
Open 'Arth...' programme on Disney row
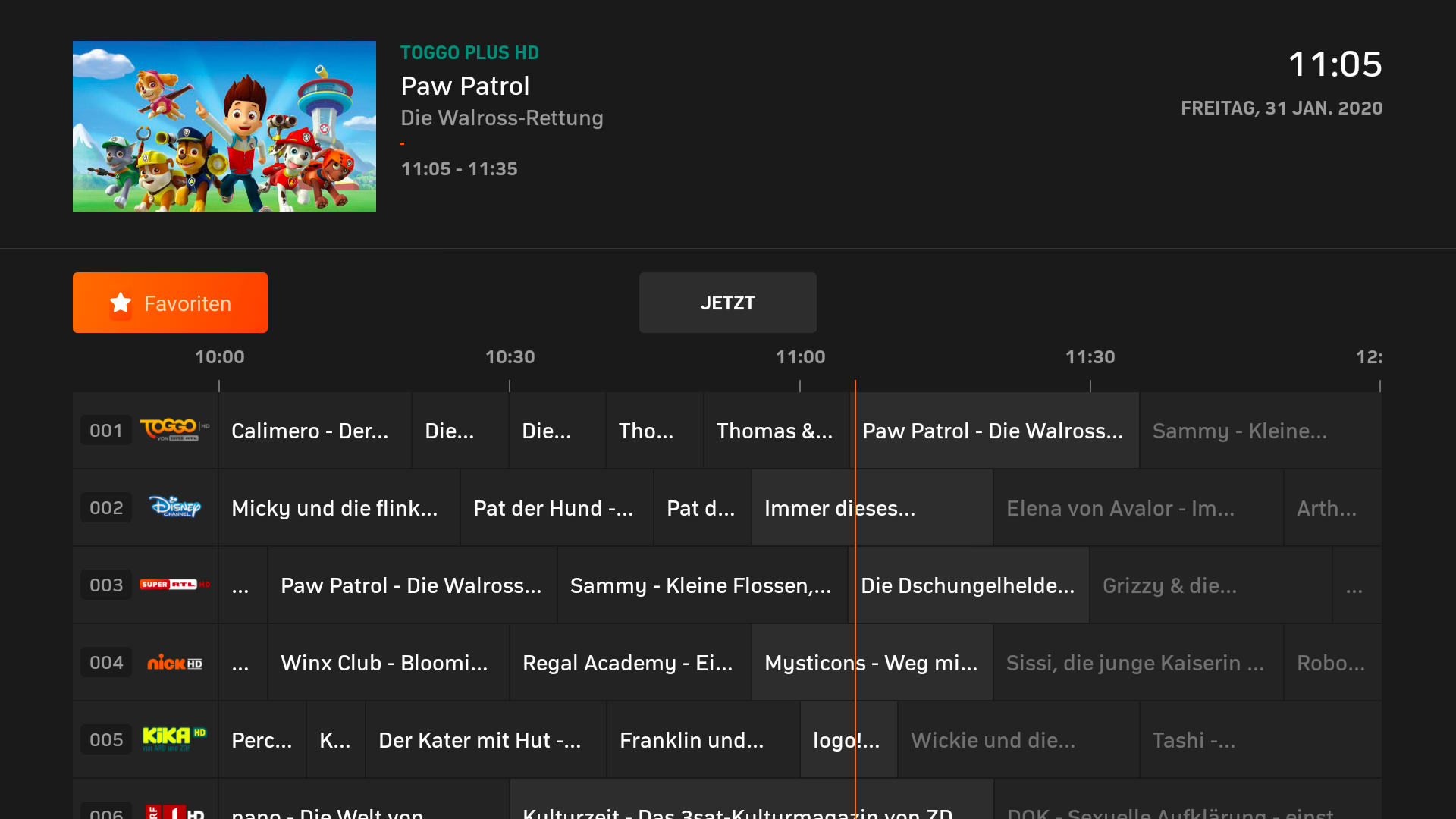[x=1332, y=508]
